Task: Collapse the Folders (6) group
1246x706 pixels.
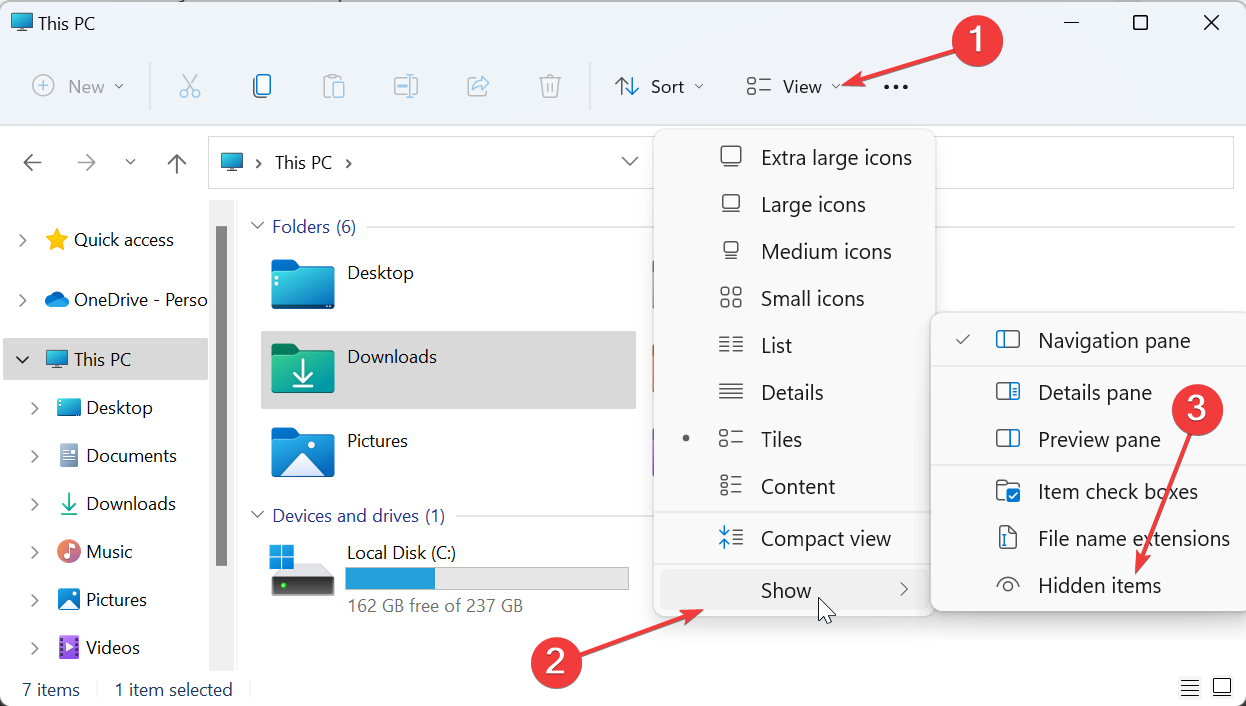Action: [258, 226]
